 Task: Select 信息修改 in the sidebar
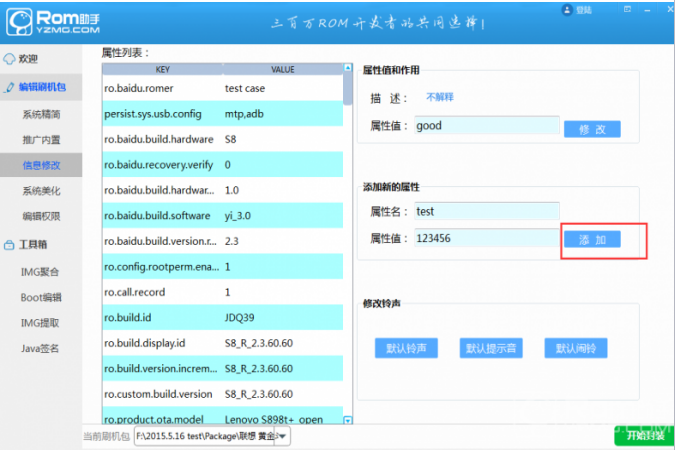[41, 165]
